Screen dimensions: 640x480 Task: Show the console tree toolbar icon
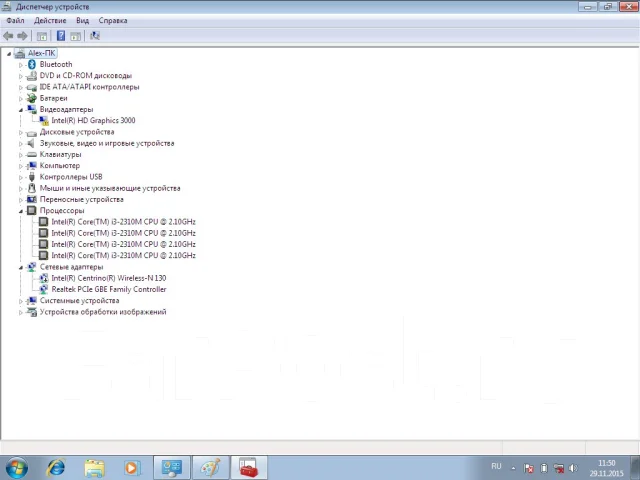42,36
